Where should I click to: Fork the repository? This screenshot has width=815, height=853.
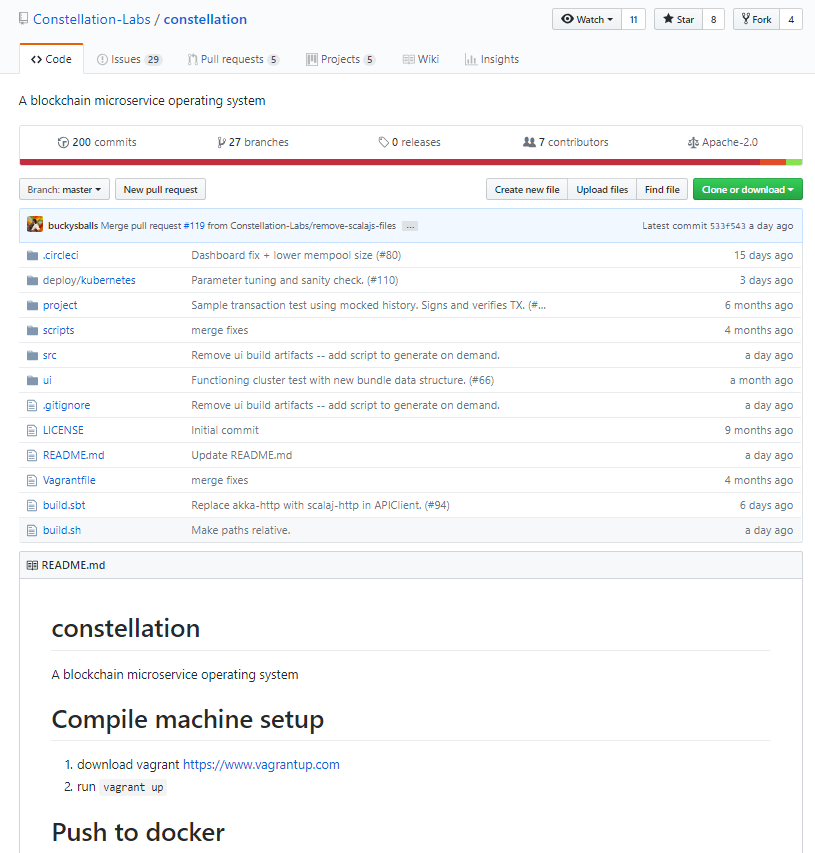pyautogui.click(x=756, y=19)
